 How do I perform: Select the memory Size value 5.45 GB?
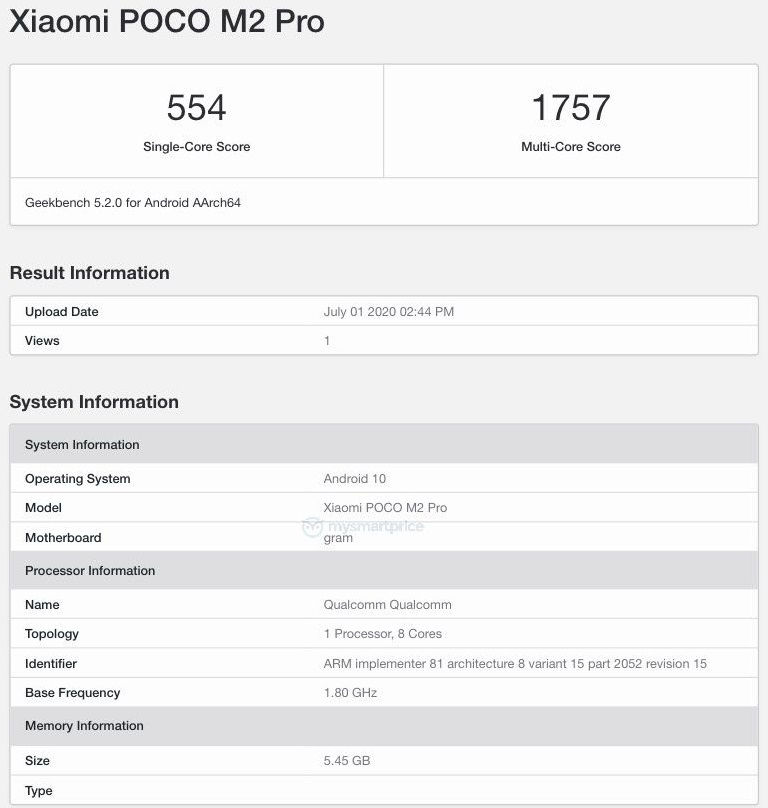(x=346, y=761)
